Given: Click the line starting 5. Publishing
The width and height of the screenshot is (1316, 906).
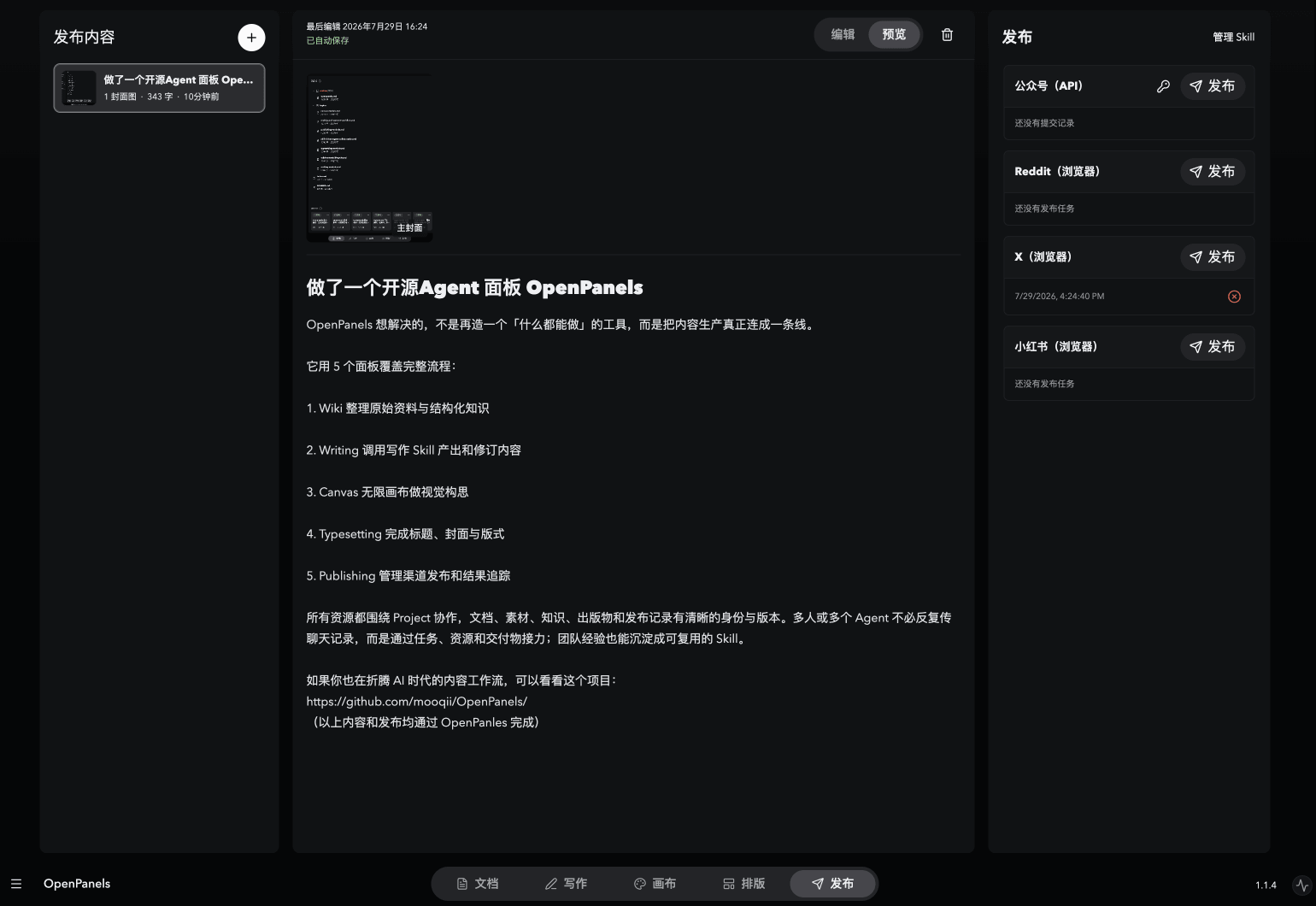Looking at the screenshot, I should point(408,576).
